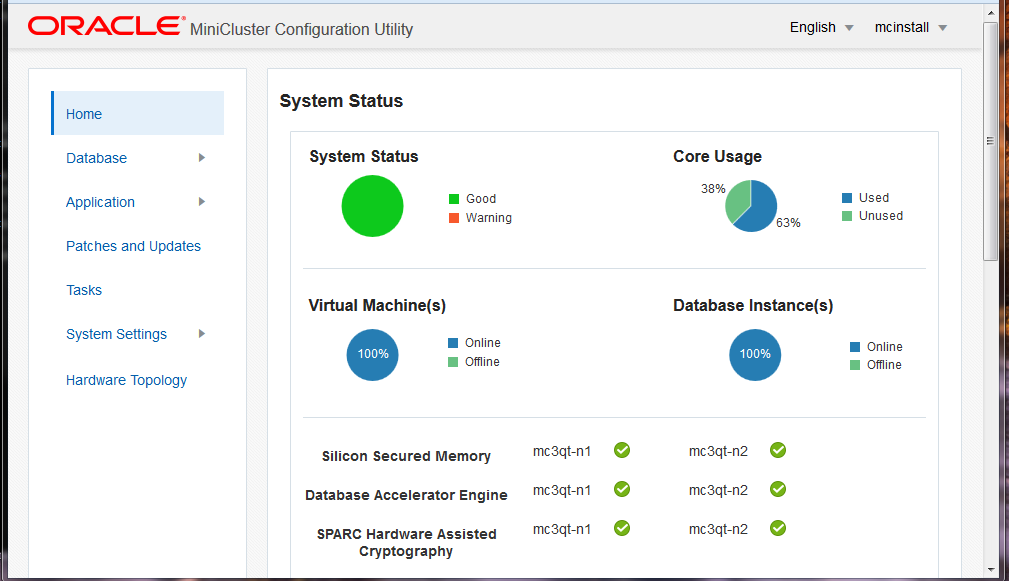Click the Virtual Machine(s) 100% circle

pos(373,355)
